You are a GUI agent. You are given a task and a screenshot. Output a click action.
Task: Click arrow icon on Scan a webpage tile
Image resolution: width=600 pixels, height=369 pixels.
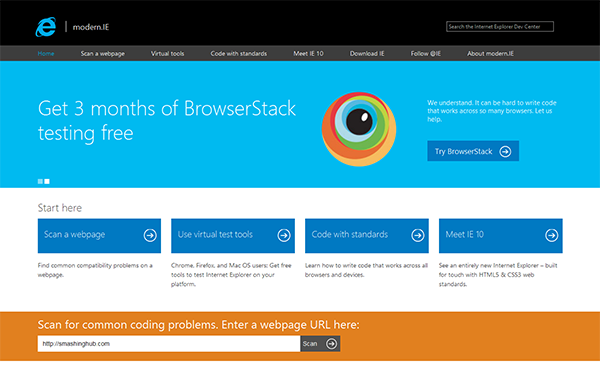[x=150, y=235]
